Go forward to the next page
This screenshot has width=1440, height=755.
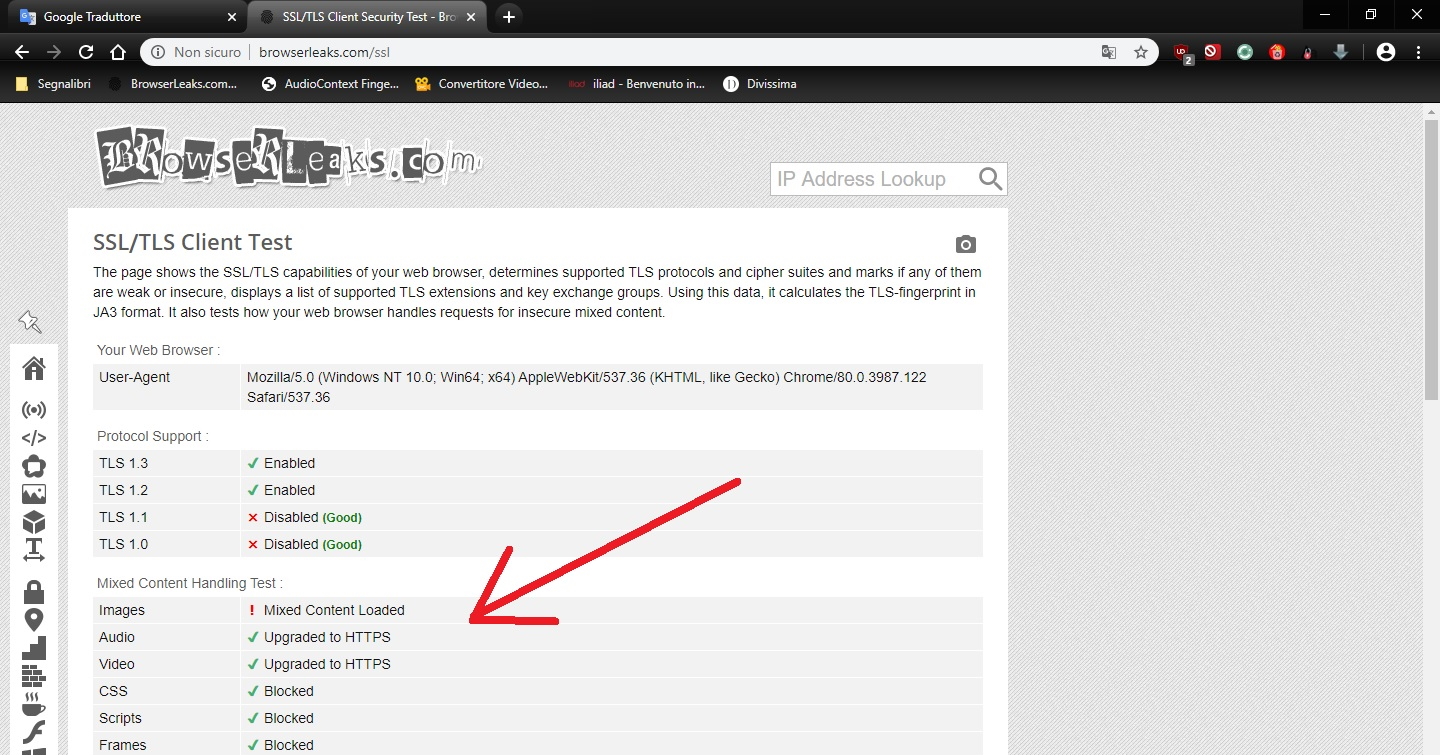54,52
